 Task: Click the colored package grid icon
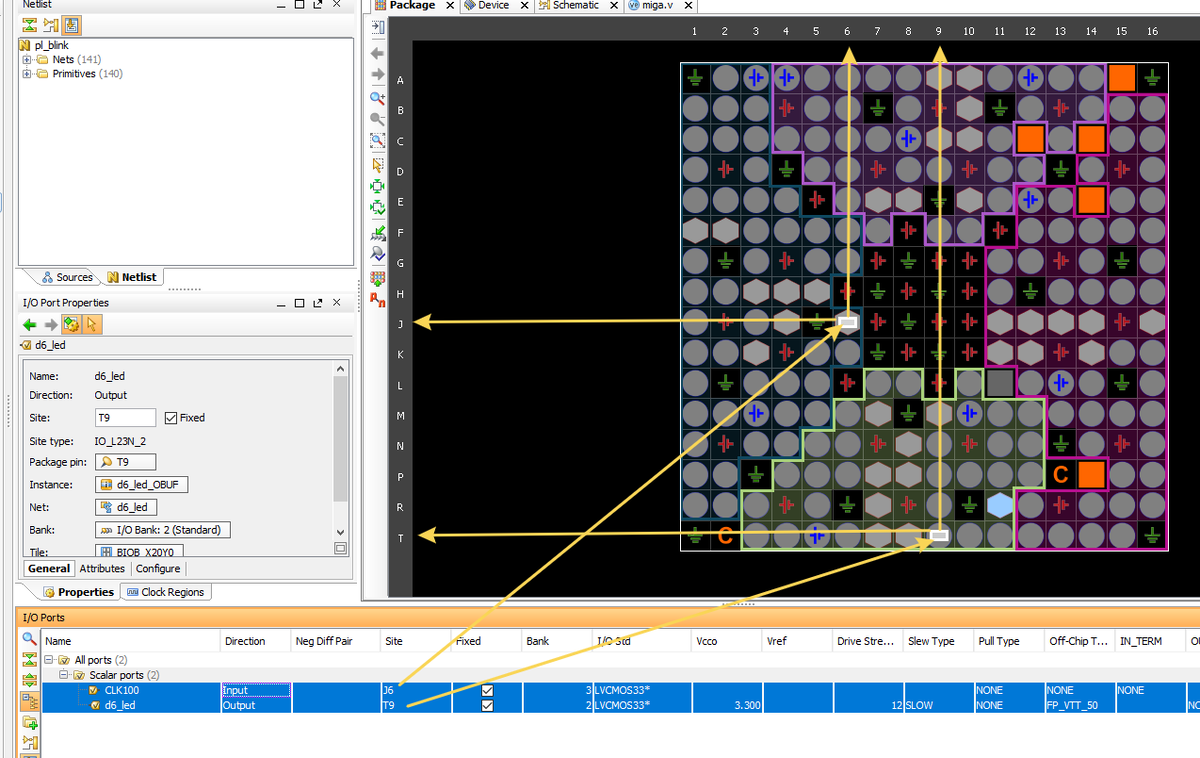click(x=378, y=277)
